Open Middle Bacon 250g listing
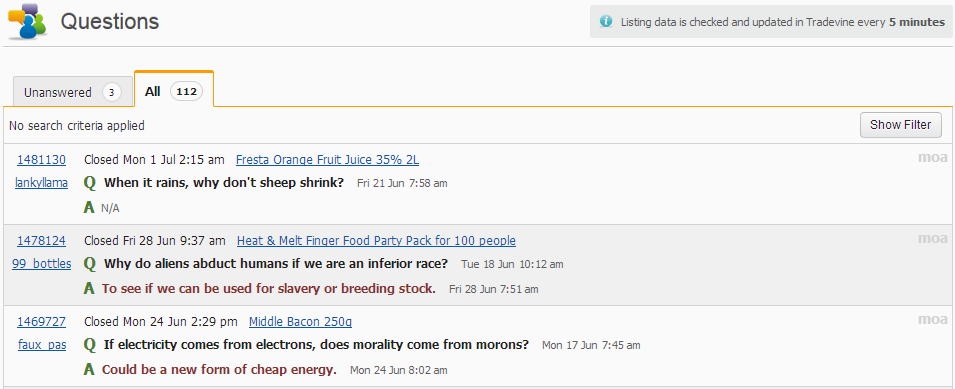955x389 pixels. [x=301, y=322]
